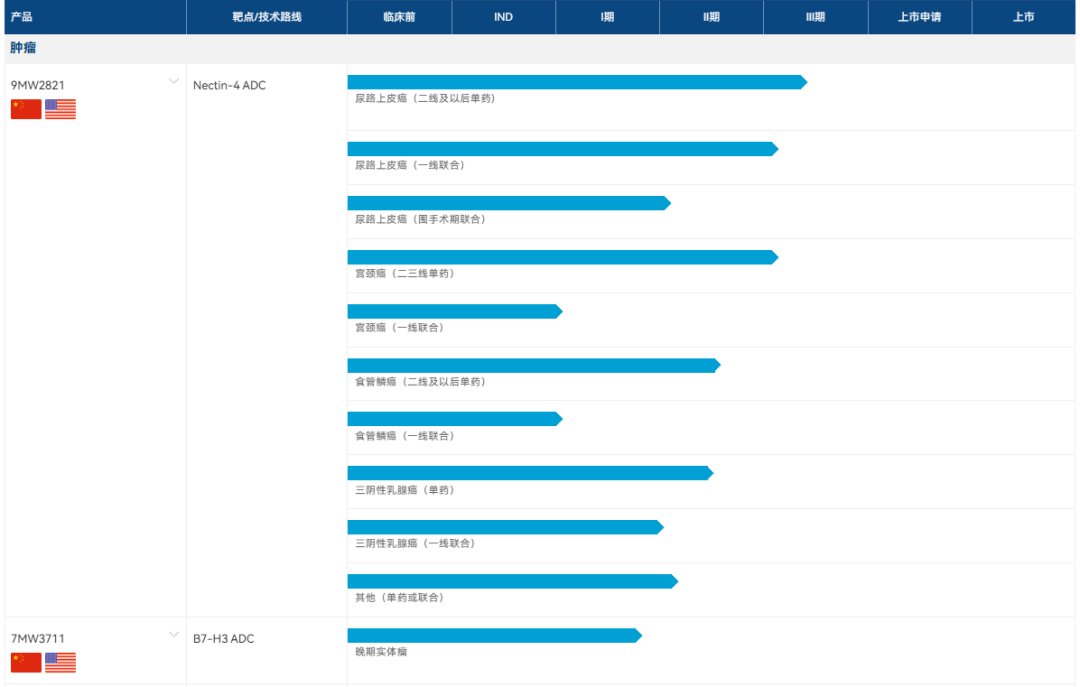
Task: Click the US flag under 7MW3711
Action: pyautogui.click(x=61, y=662)
